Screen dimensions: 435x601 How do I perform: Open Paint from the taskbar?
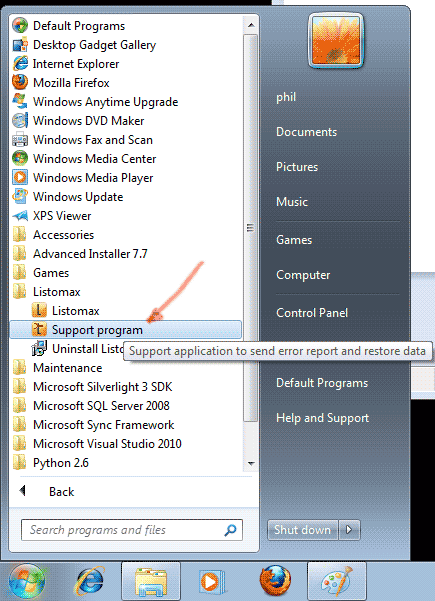click(337, 582)
